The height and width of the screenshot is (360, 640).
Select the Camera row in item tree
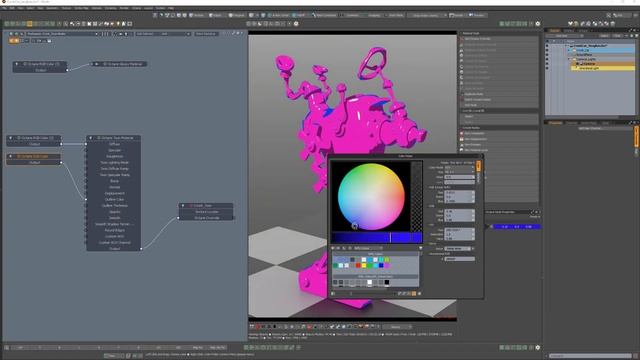coord(603,64)
